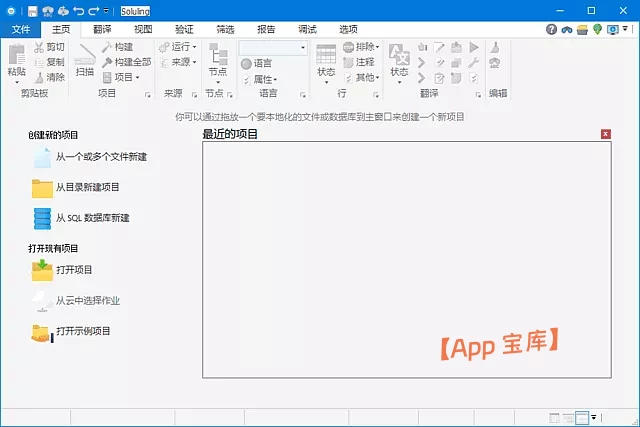Click the broom icon in Edit (编辑) group
Screen dimensions: 640x427
(x=495, y=47)
